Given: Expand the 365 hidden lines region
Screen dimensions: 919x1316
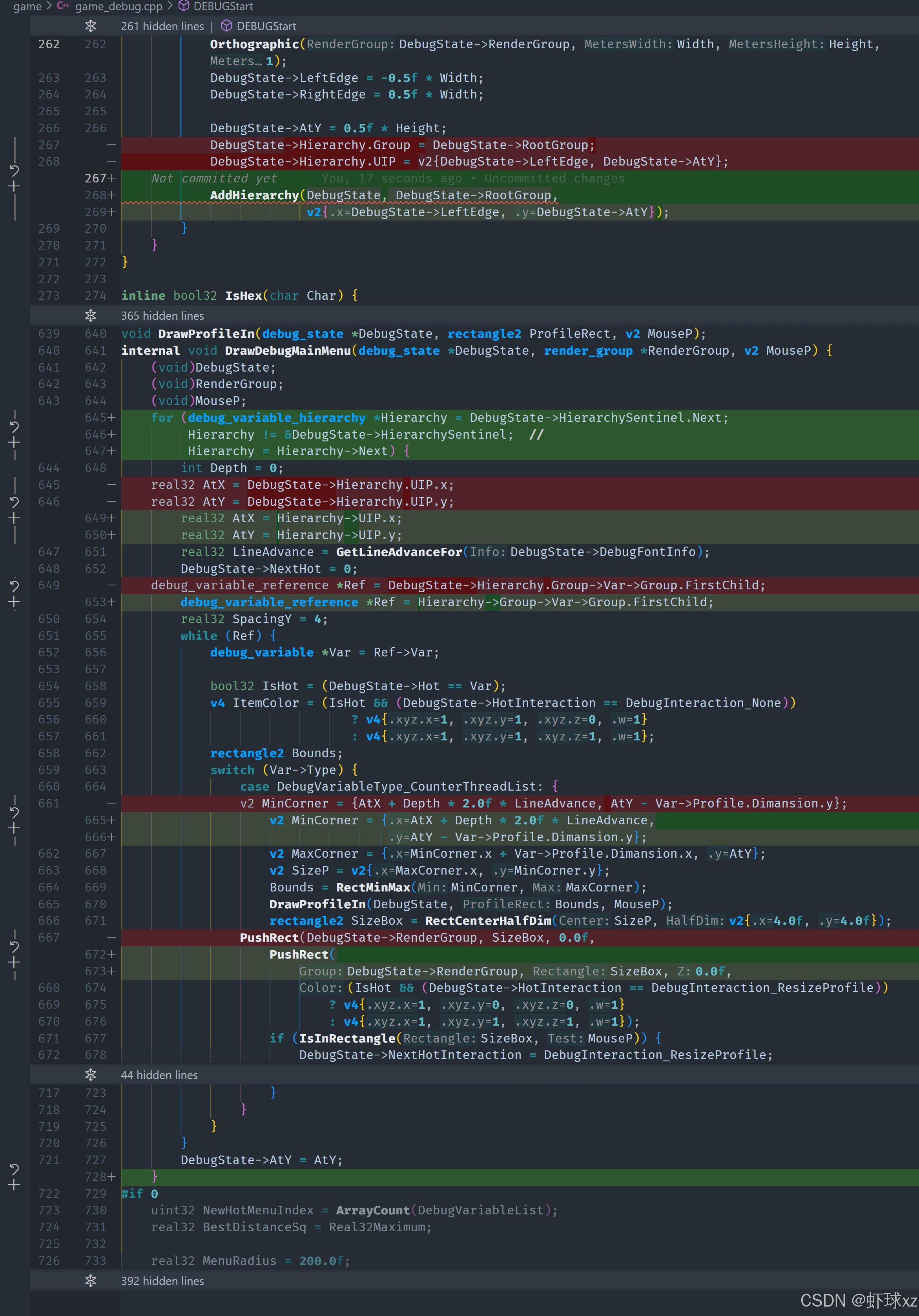Looking at the screenshot, I should (x=91, y=316).
